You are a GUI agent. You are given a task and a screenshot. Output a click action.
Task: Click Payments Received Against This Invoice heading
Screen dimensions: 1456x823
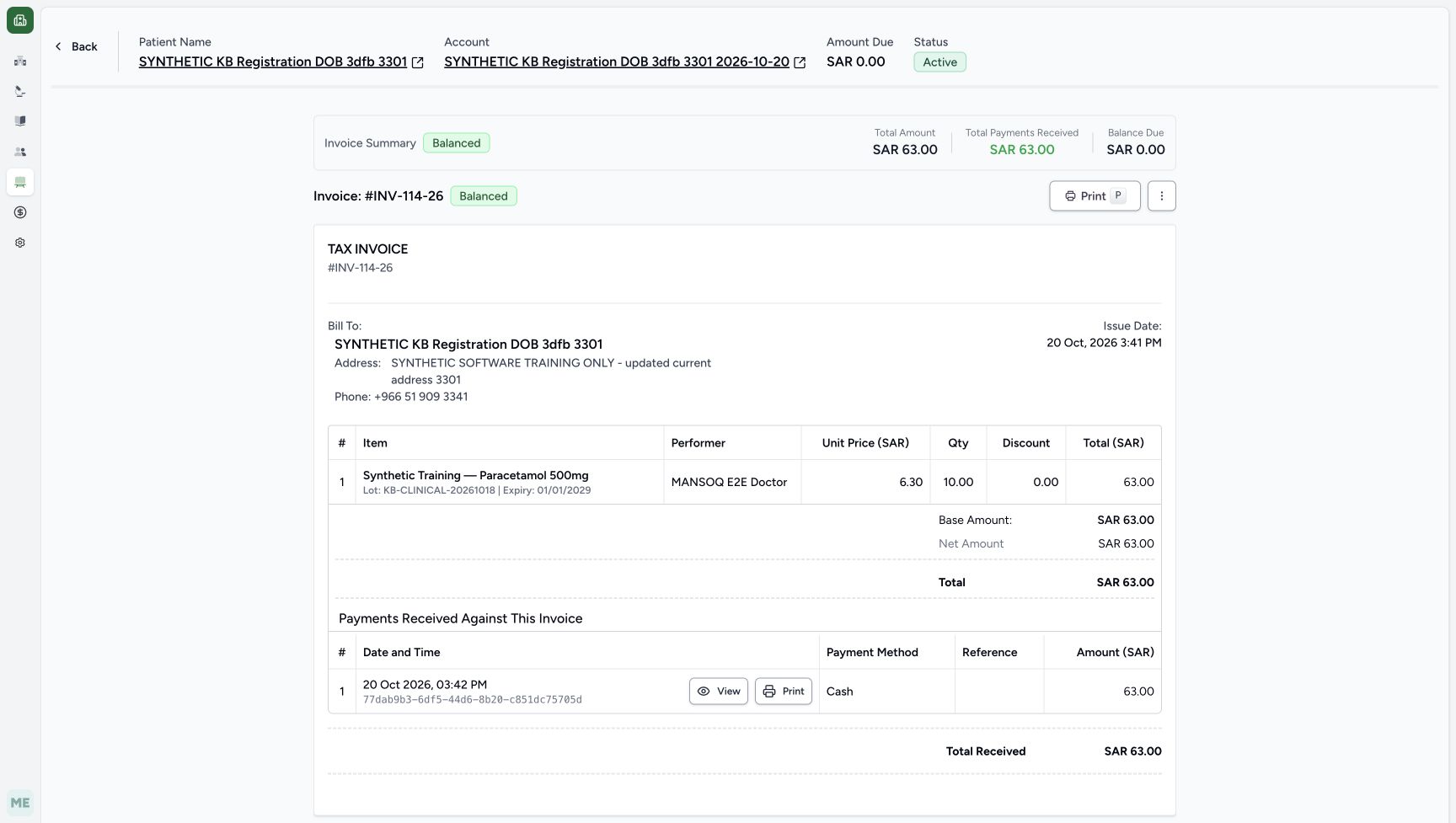click(x=460, y=619)
